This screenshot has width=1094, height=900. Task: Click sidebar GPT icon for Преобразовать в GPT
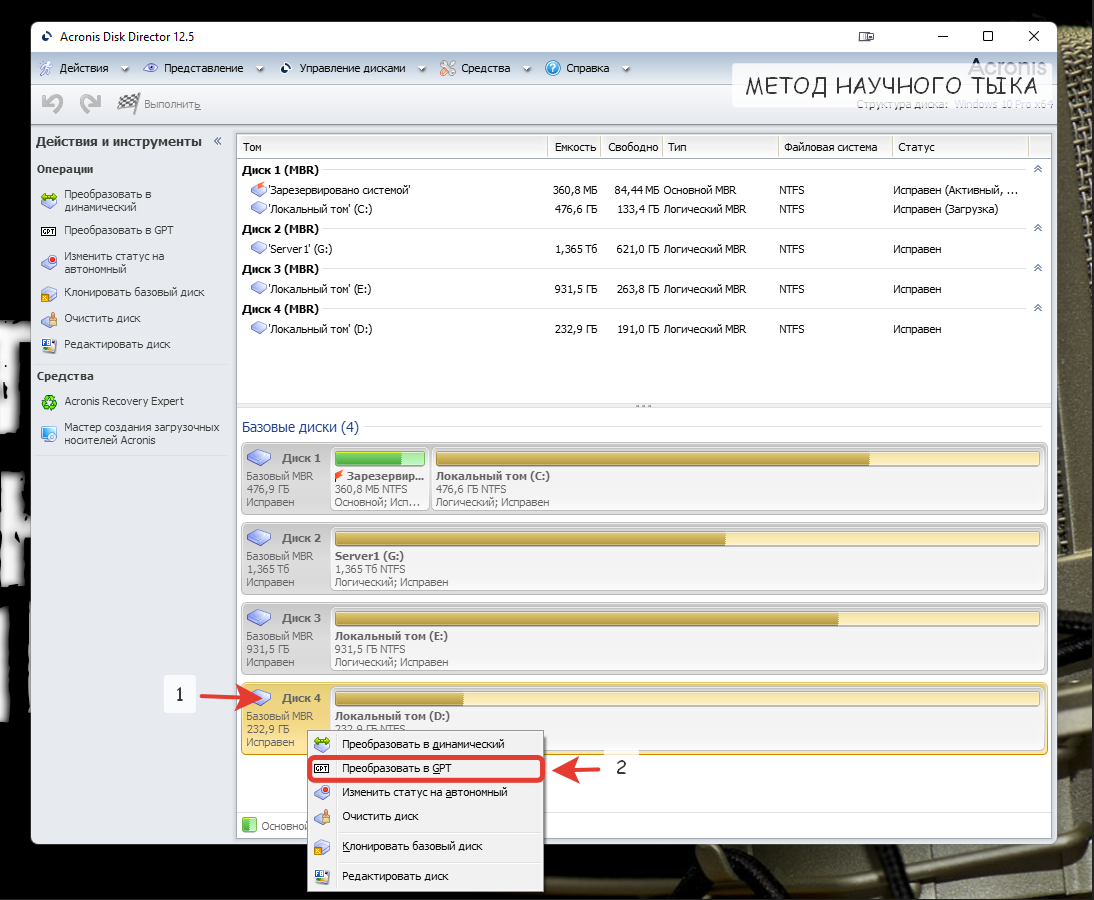click(49, 231)
